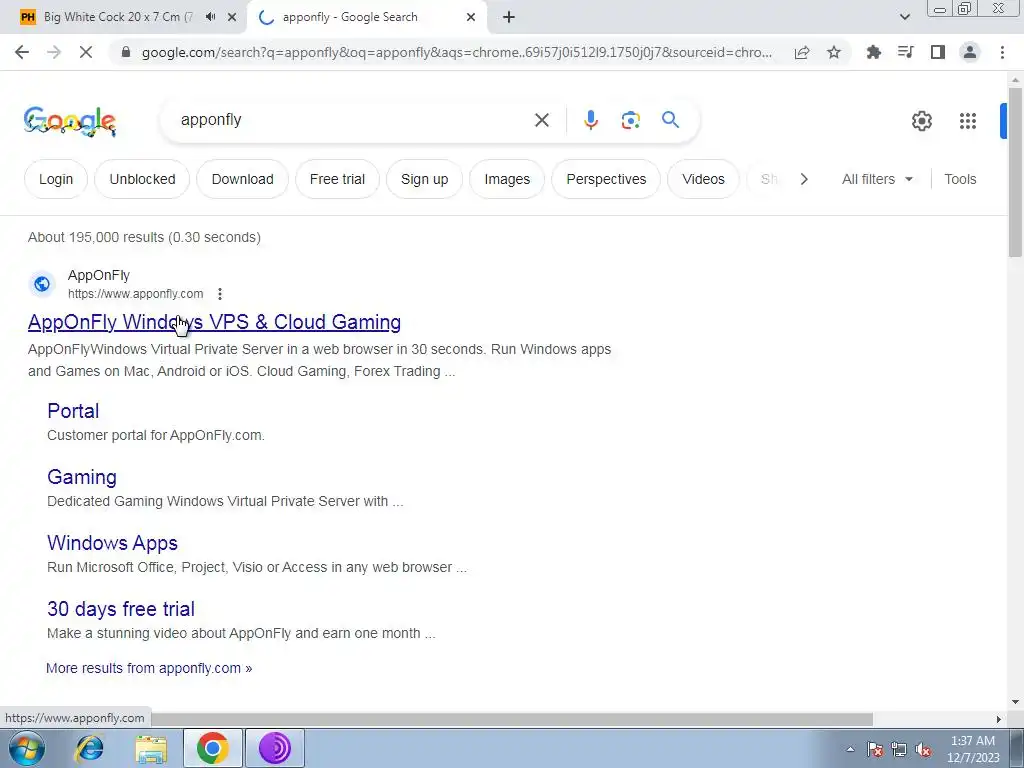1024x768 pixels.
Task: Open the taskbar clock and date
Action: click(973, 749)
